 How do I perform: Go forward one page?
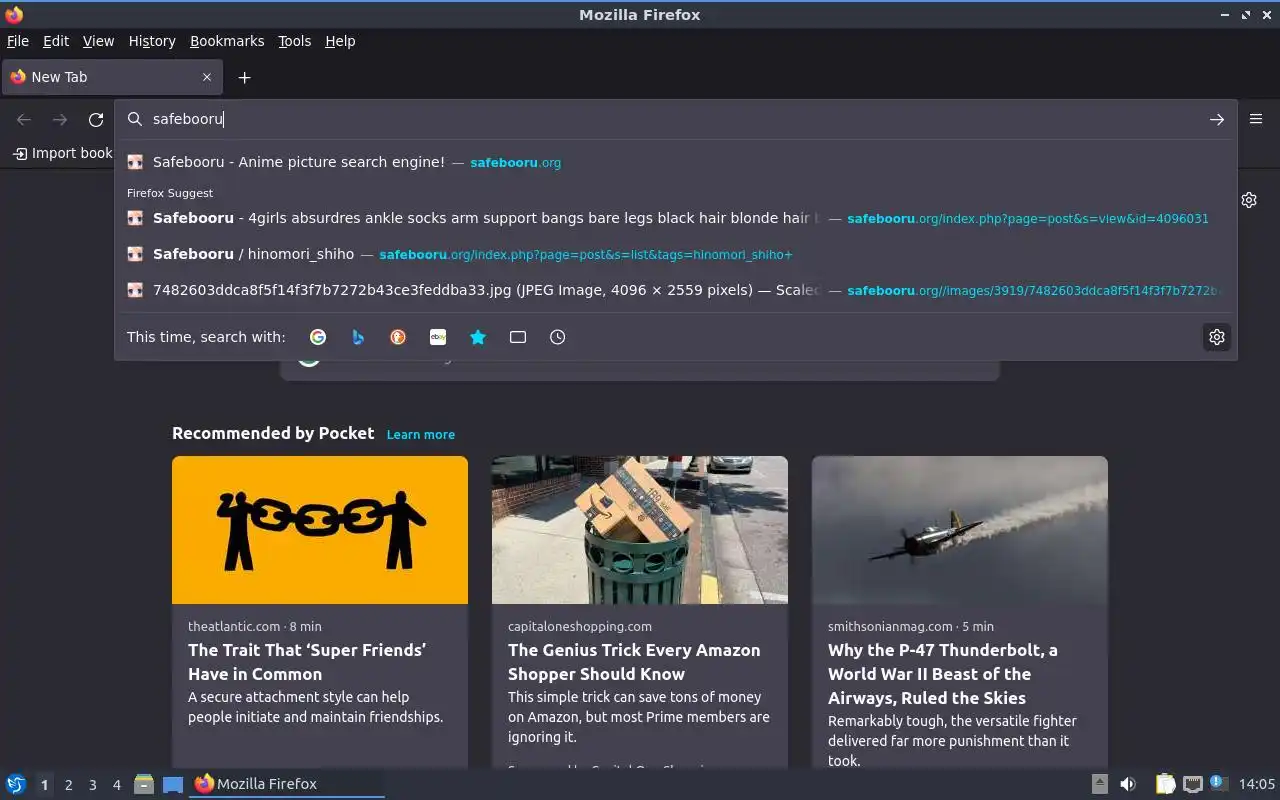(x=60, y=119)
